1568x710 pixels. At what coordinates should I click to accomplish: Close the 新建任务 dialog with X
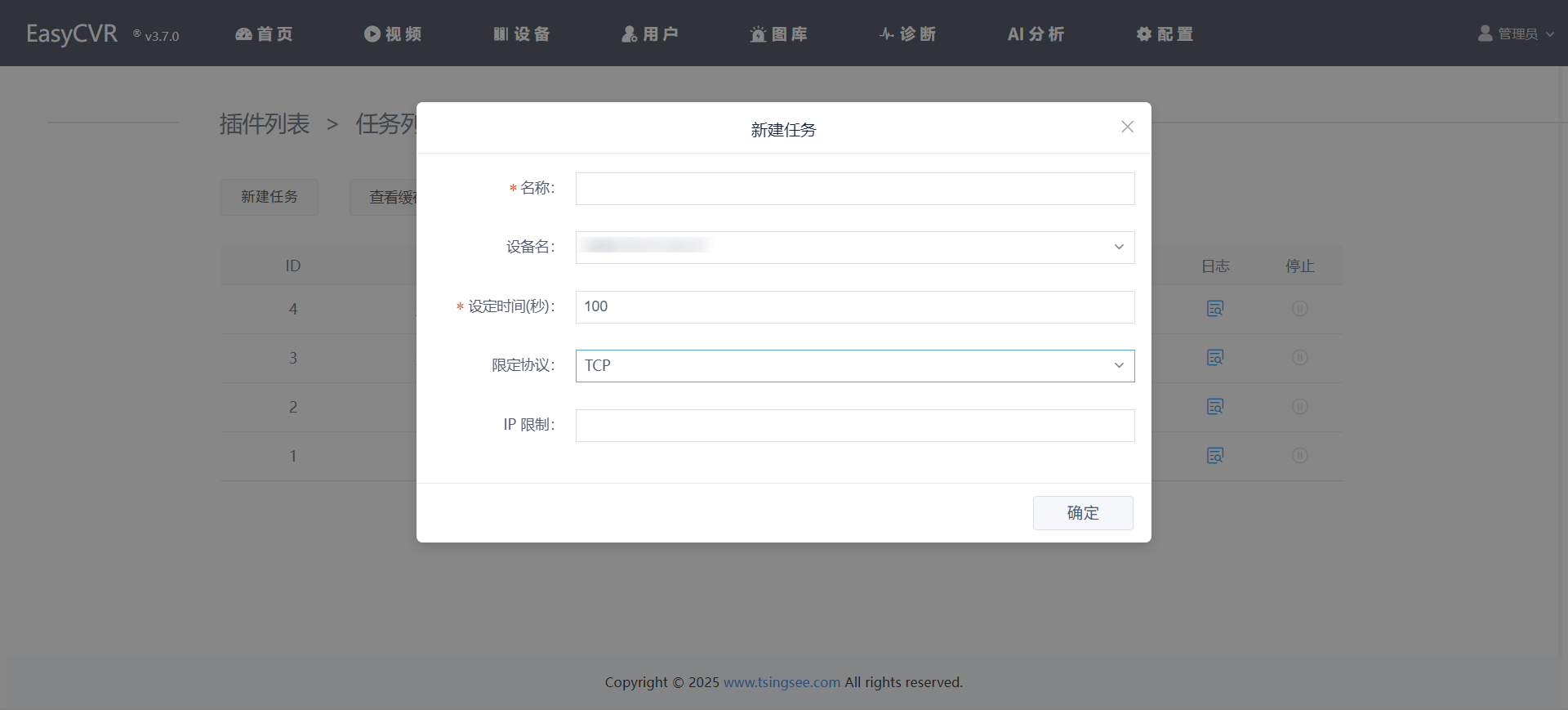pos(1127,127)
